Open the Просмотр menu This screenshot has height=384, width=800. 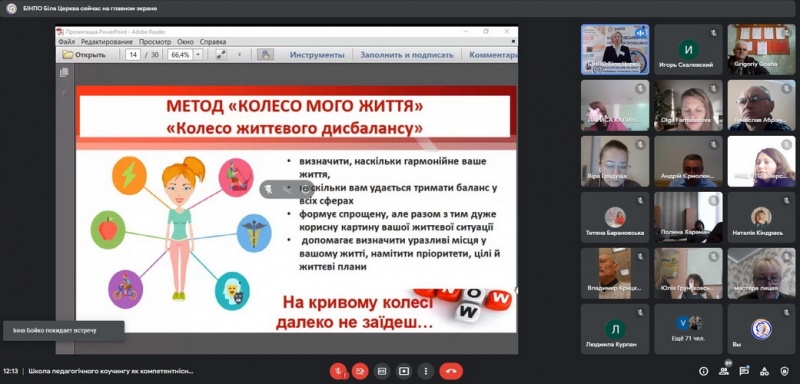point(155,42)
